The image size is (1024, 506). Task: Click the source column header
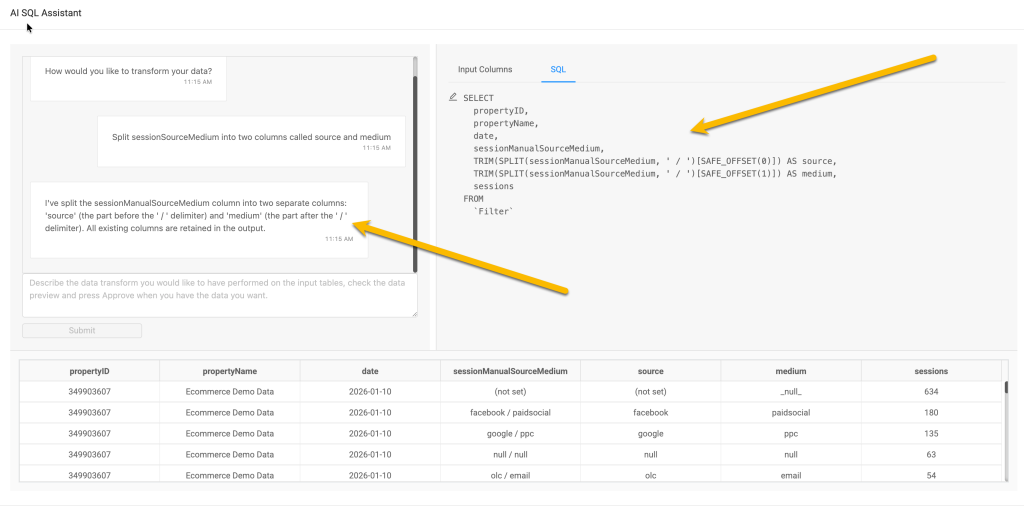pos(650,371)
